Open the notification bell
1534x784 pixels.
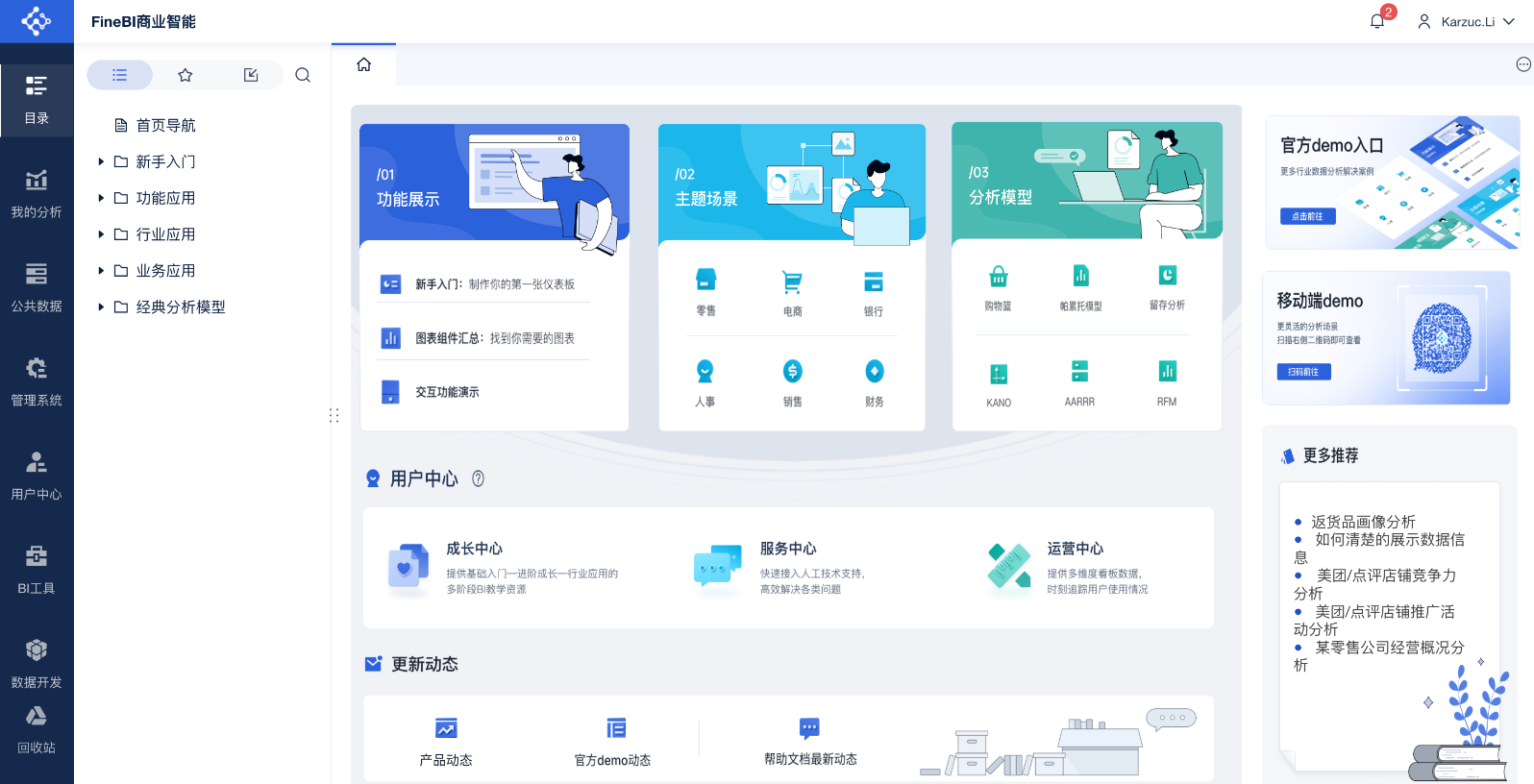(1377, 21)
